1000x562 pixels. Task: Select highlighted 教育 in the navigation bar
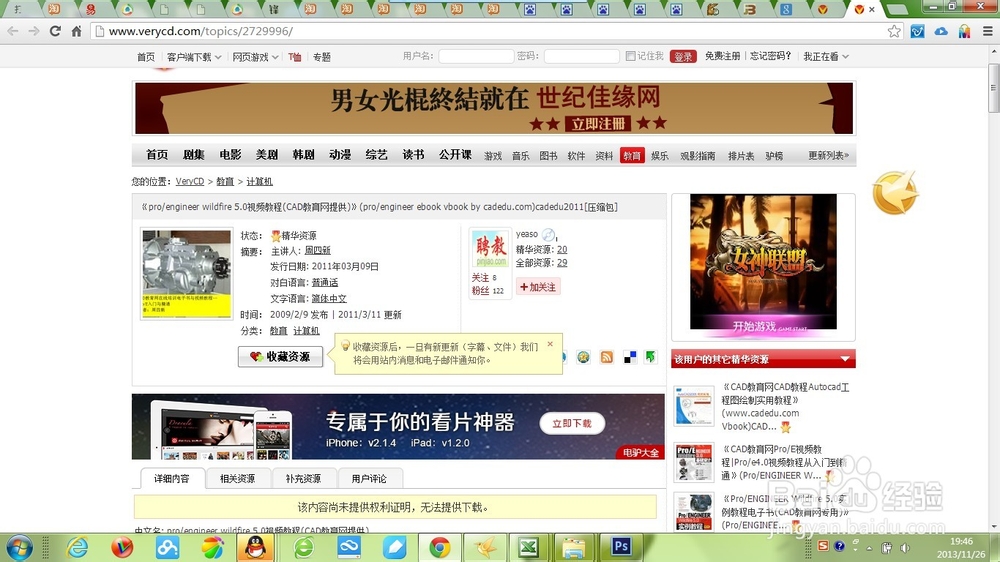pos(631,156)
